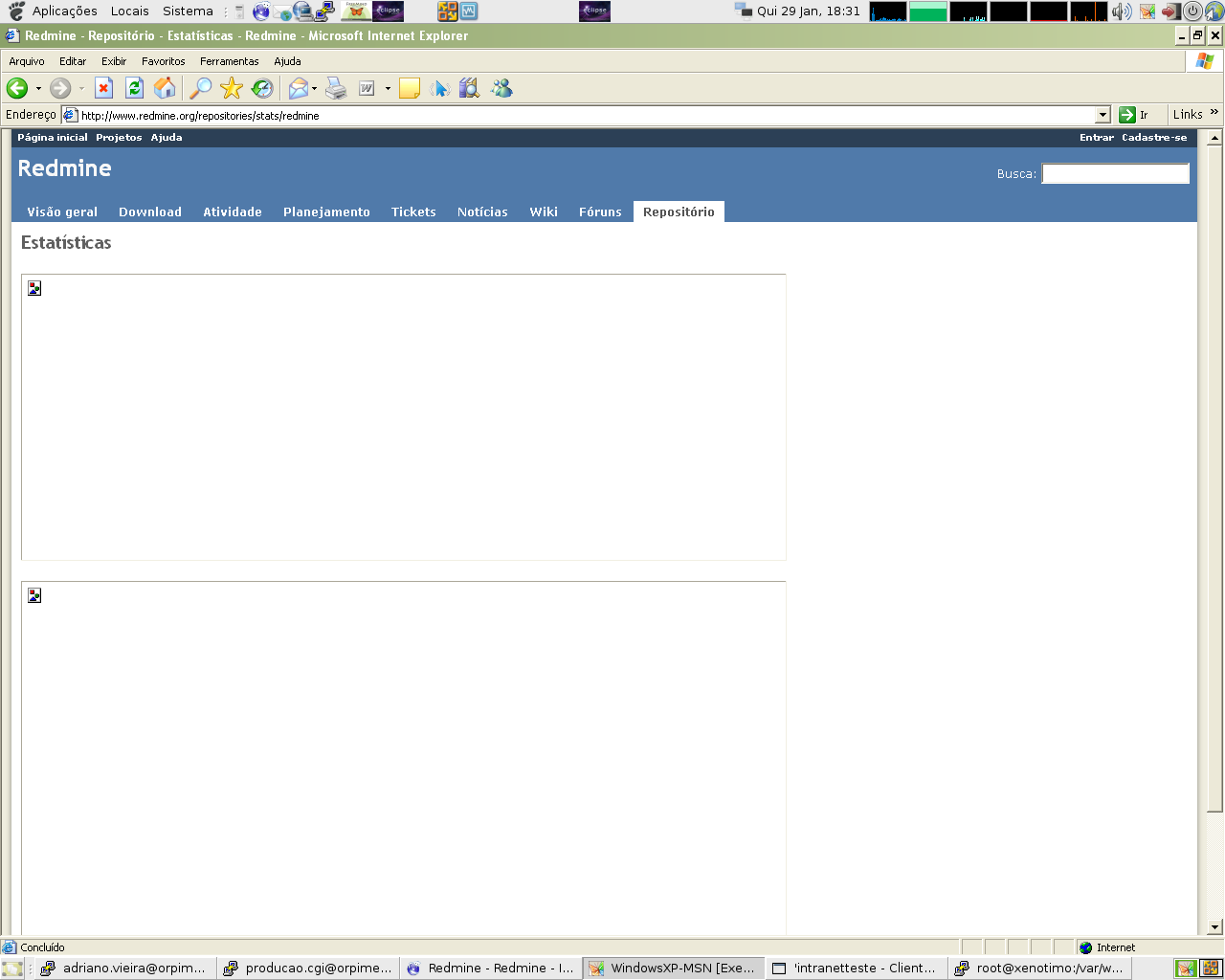Open the Ajuda menu in IE

[x=287, y=61]
